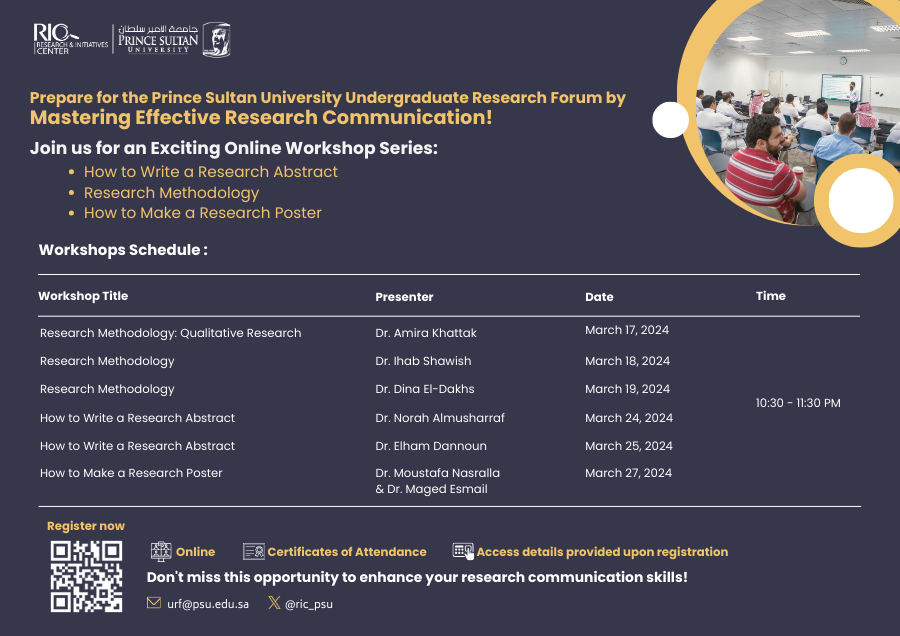Viewport: 900px width, 636px height.
Task: Click presenter 'Dr. Norah Almusharraf'
Action: [440, 418]
